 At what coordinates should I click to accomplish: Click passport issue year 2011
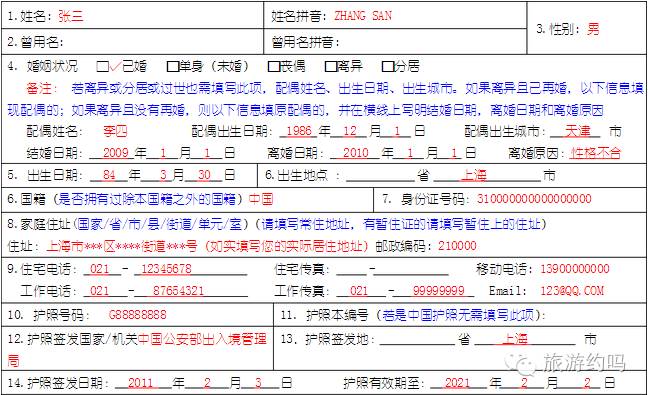(141, 383)
